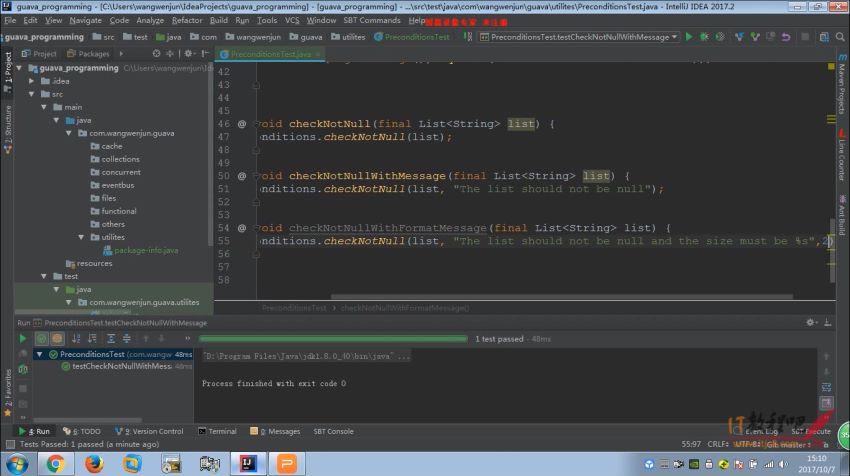Fold the method at line 54

pos(256,228)
